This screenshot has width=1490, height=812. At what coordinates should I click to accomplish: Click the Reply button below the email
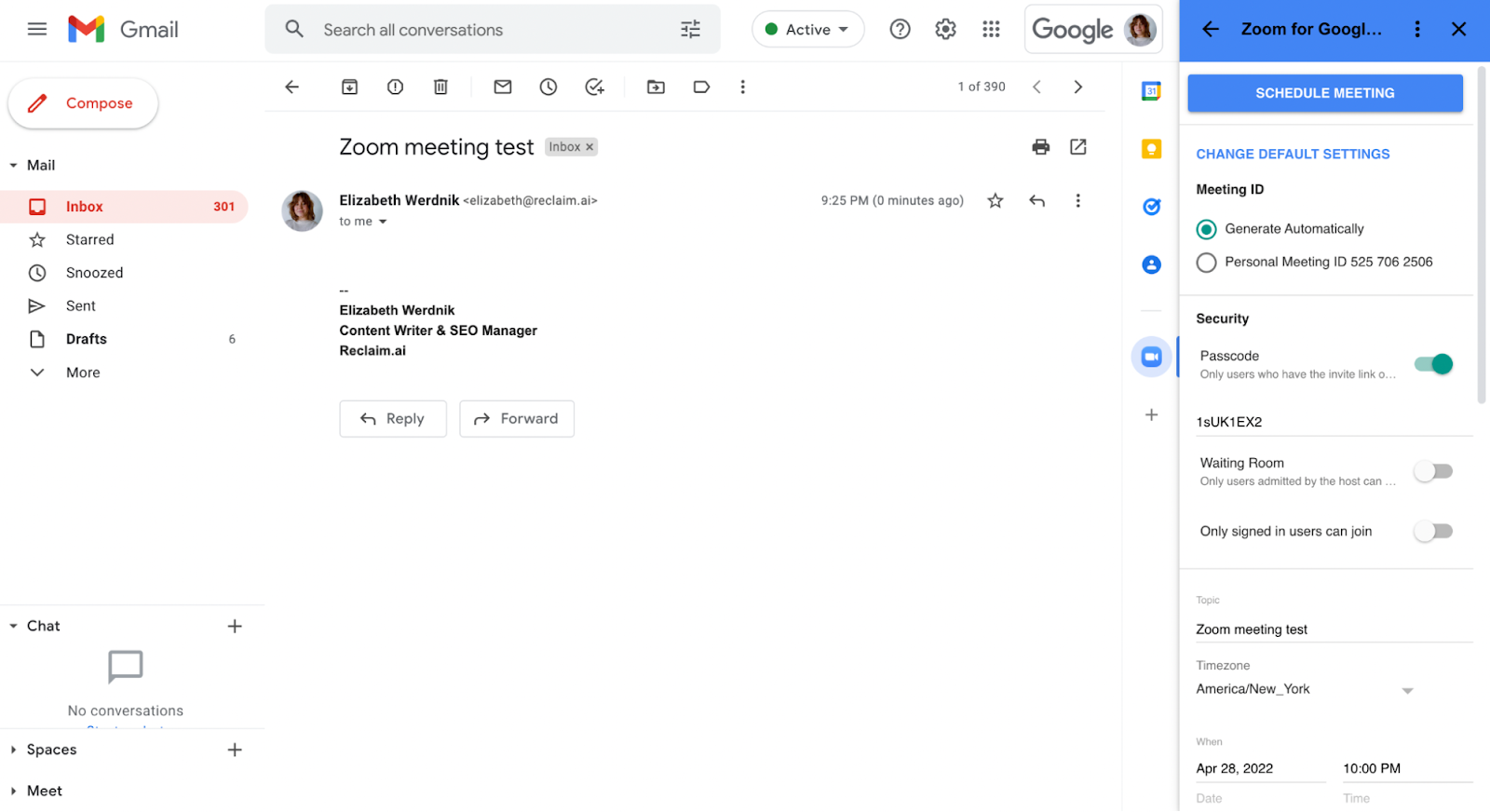coord(393,419)
